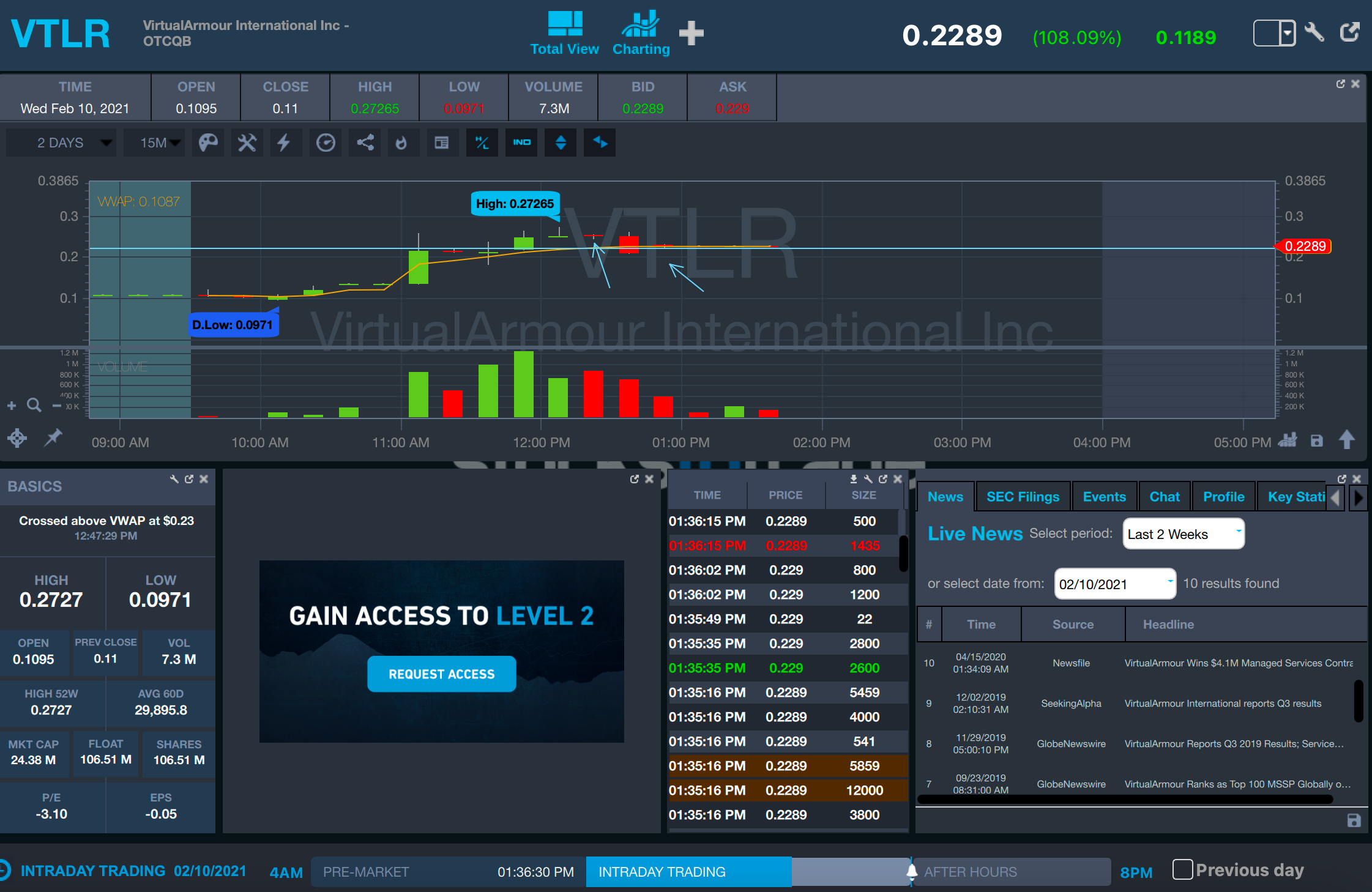Click the flame icon in chart toolbar
Viewport: 1372px width, 892px height.
[401, 143]
